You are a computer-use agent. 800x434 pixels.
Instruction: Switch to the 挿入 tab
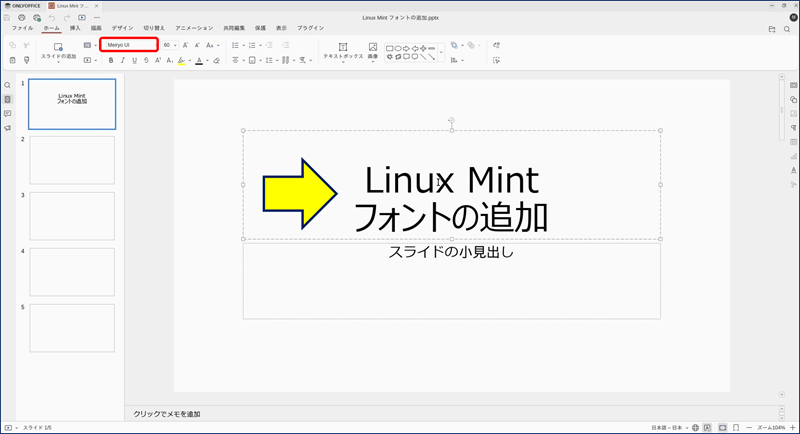[75, 28]
